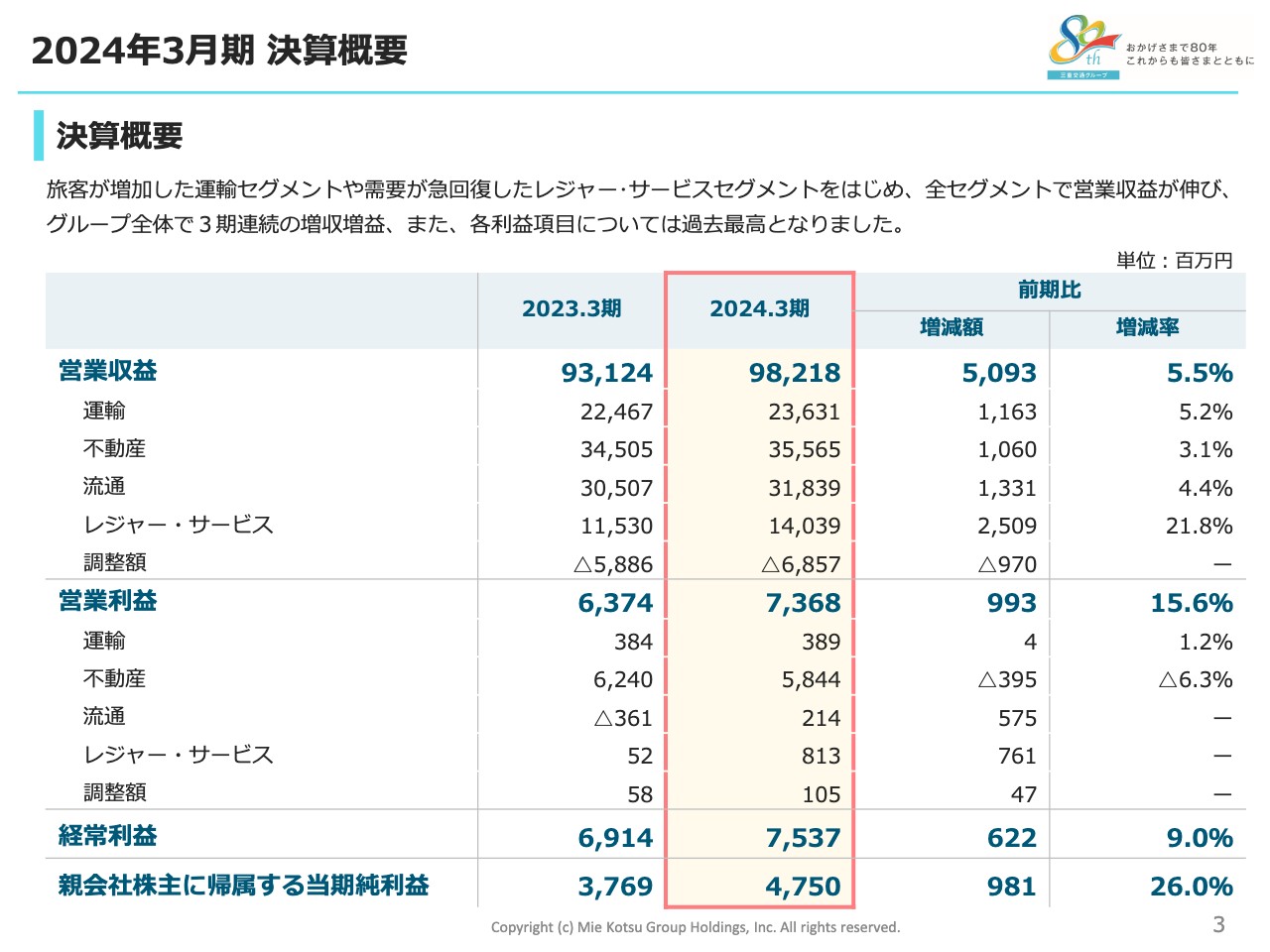Select the 2024.3期 highlighted column header
Viewport: 1270px width, 952px height.
[x=760, y=308]
